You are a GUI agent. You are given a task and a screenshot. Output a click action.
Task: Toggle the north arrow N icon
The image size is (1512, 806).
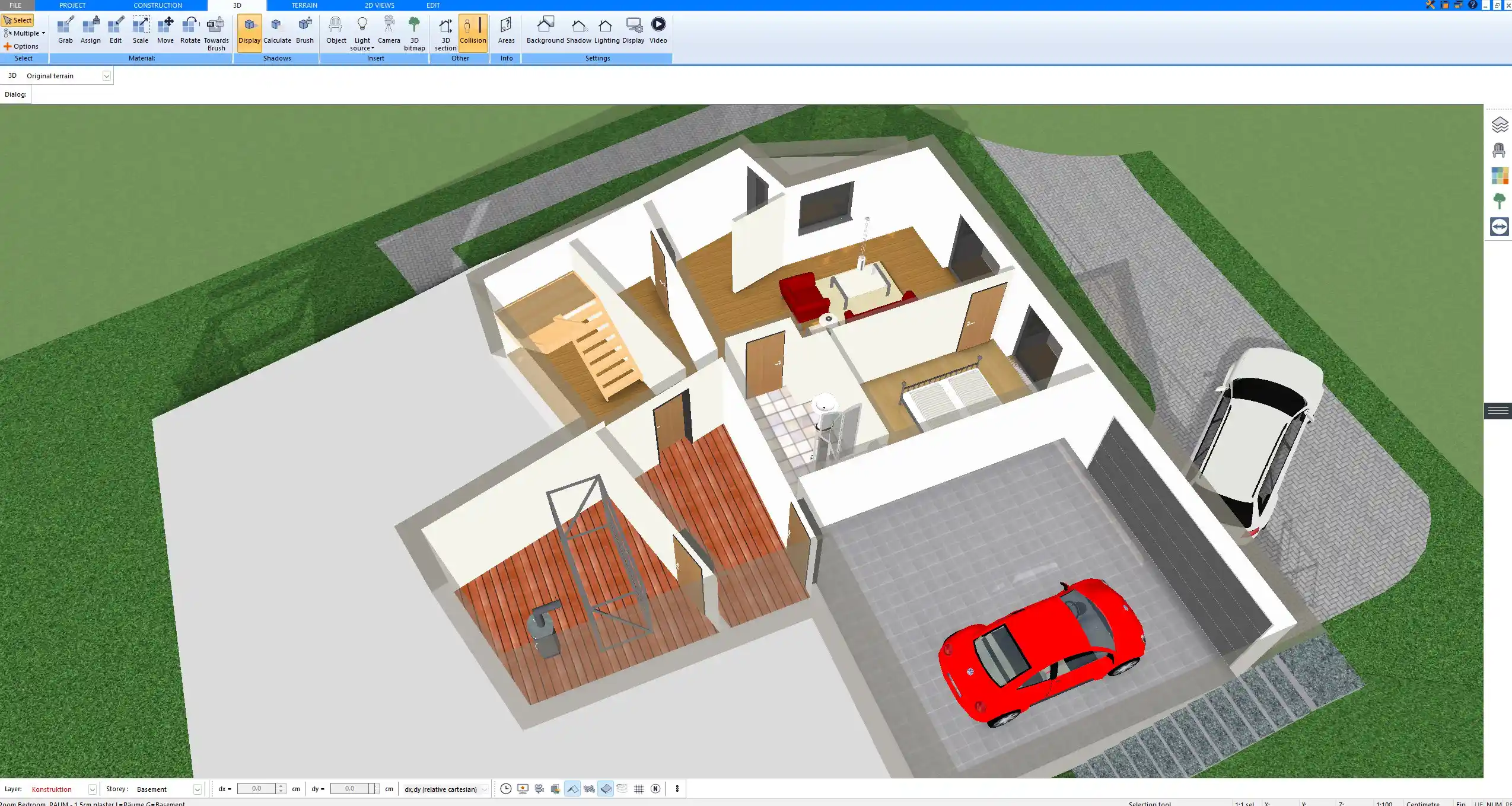tap(655, 789)
